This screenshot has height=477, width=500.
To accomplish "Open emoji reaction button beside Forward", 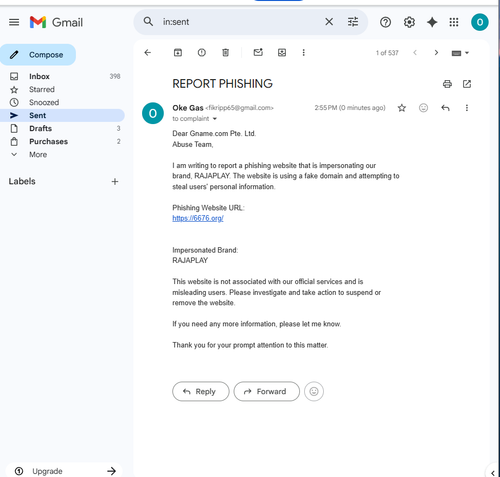I will 314,391.
